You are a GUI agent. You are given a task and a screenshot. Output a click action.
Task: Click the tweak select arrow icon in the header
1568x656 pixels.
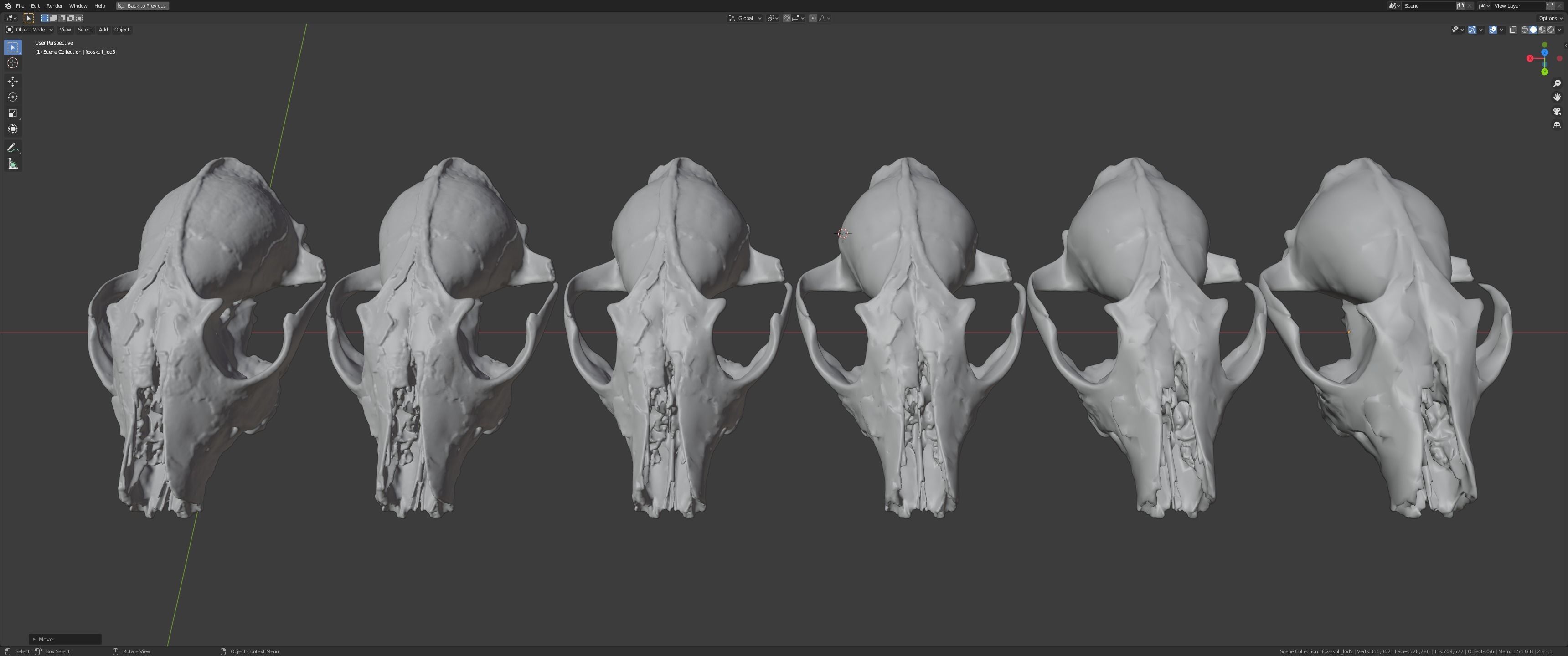[29, 18]
